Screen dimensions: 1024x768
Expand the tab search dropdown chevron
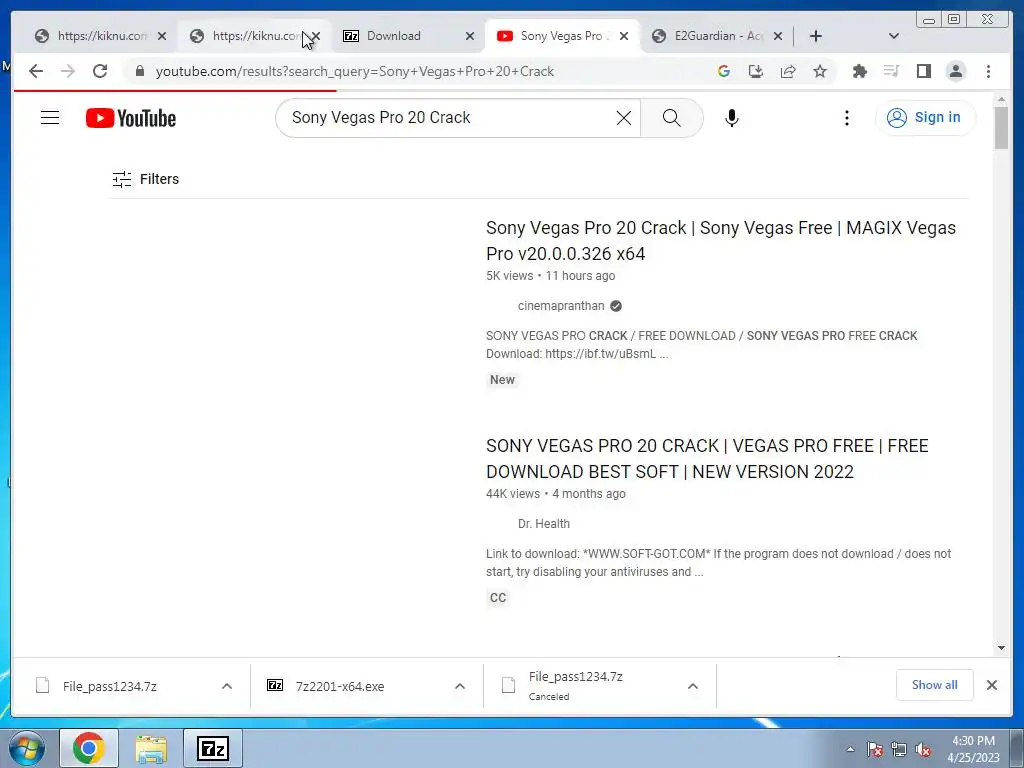pyautogui.click(x=894, y=36)
